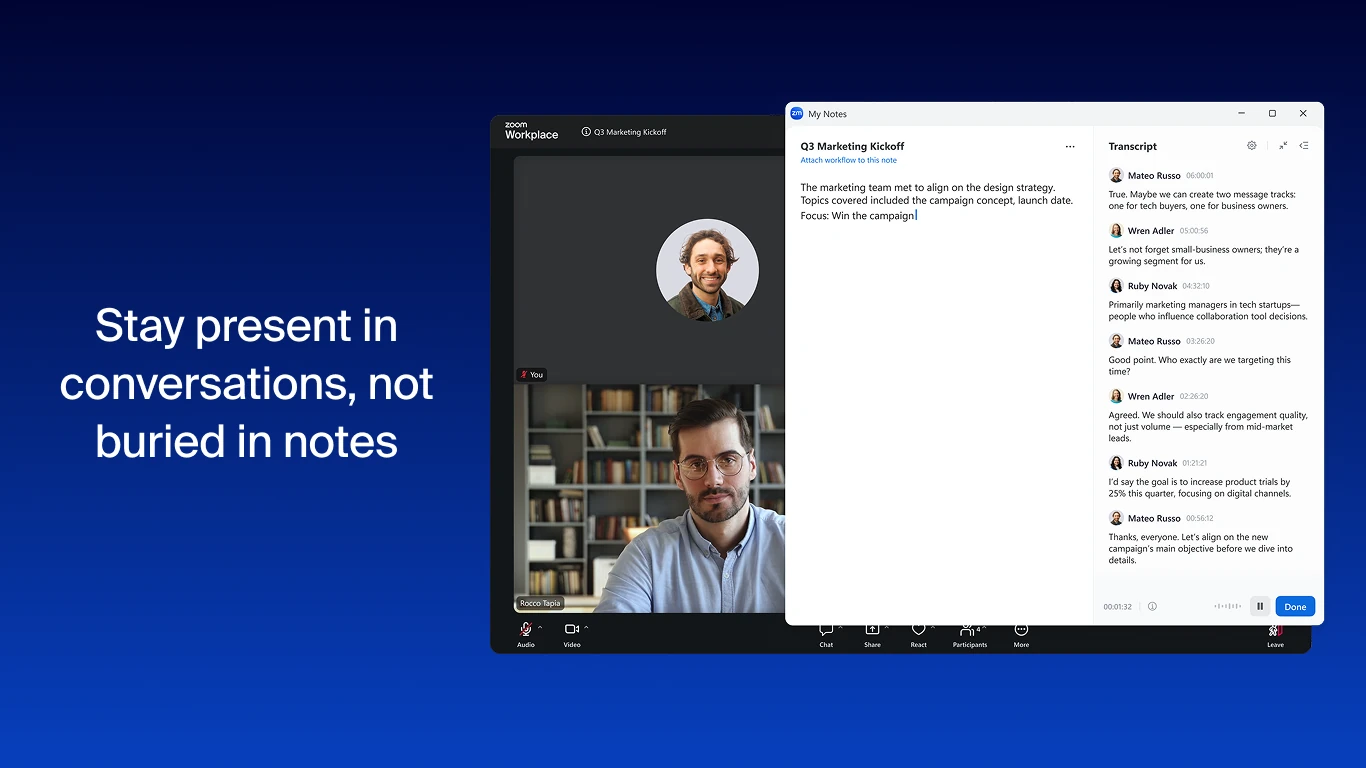Viewport: 1366px width, 768px height.
Task: Open the Chat panel icon
Action: click(x=826, y=630)
